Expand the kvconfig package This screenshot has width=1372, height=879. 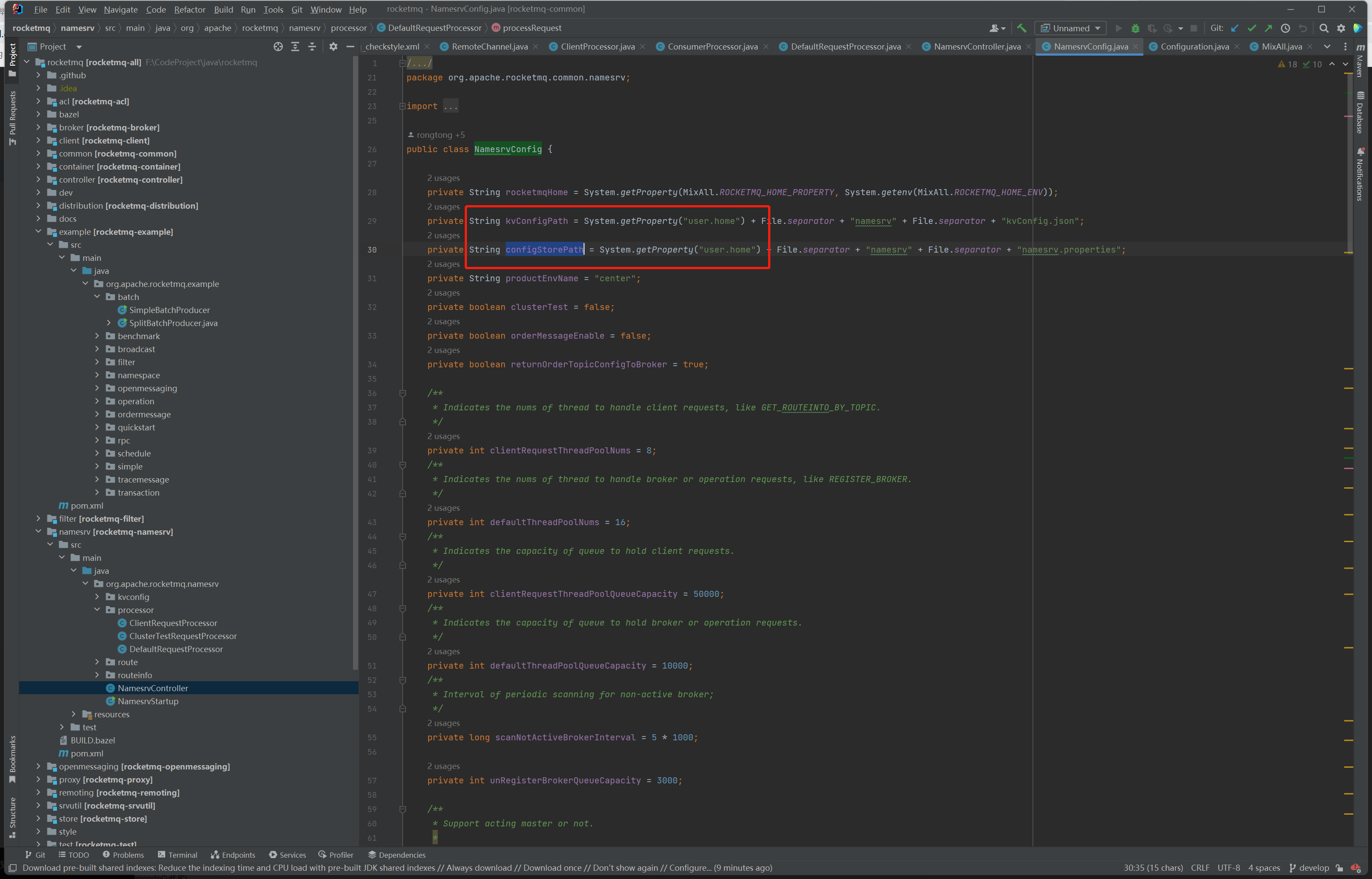pos(97,597)
